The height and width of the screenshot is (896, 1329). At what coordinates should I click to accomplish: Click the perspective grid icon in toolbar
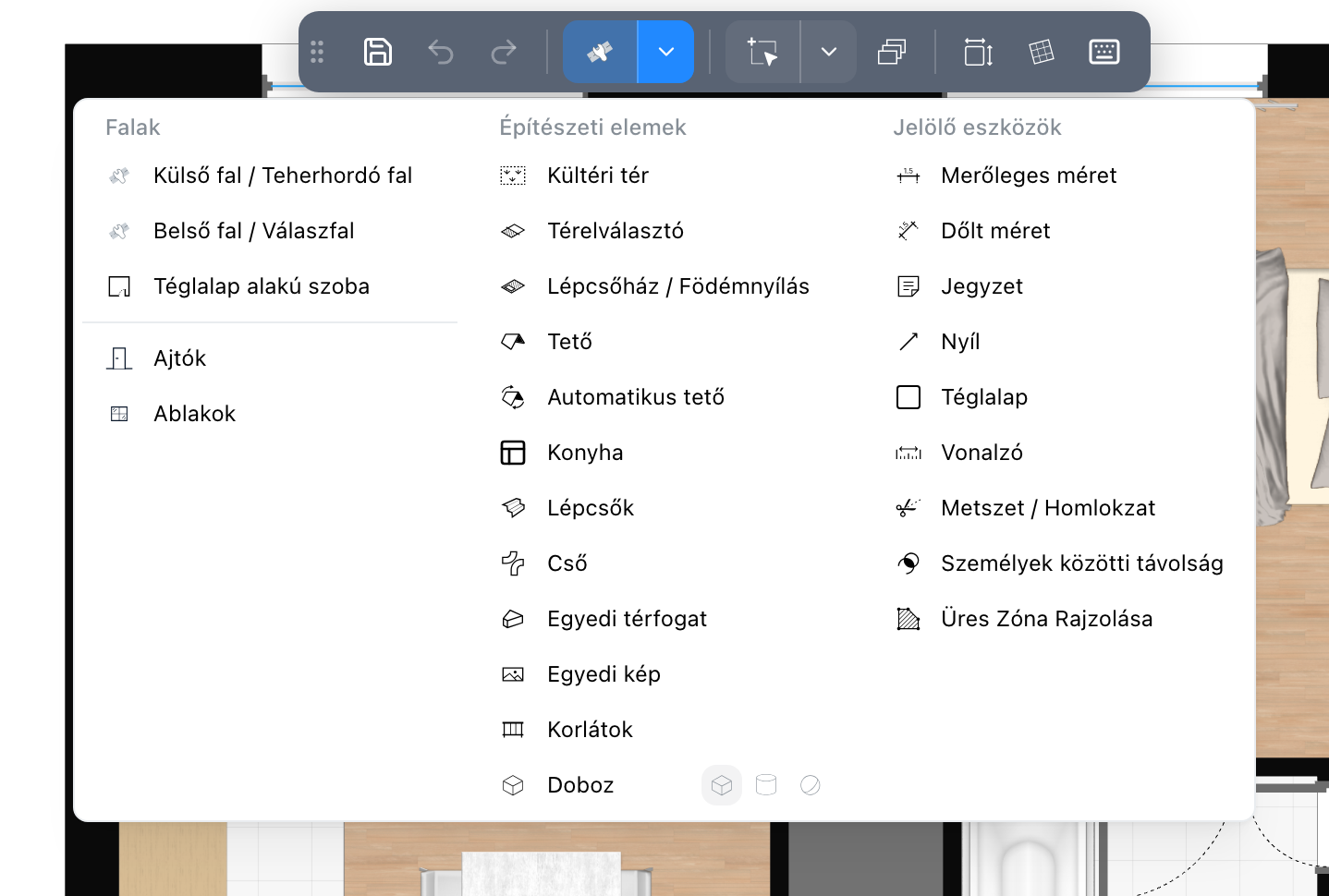click(x=1042, y=52)
